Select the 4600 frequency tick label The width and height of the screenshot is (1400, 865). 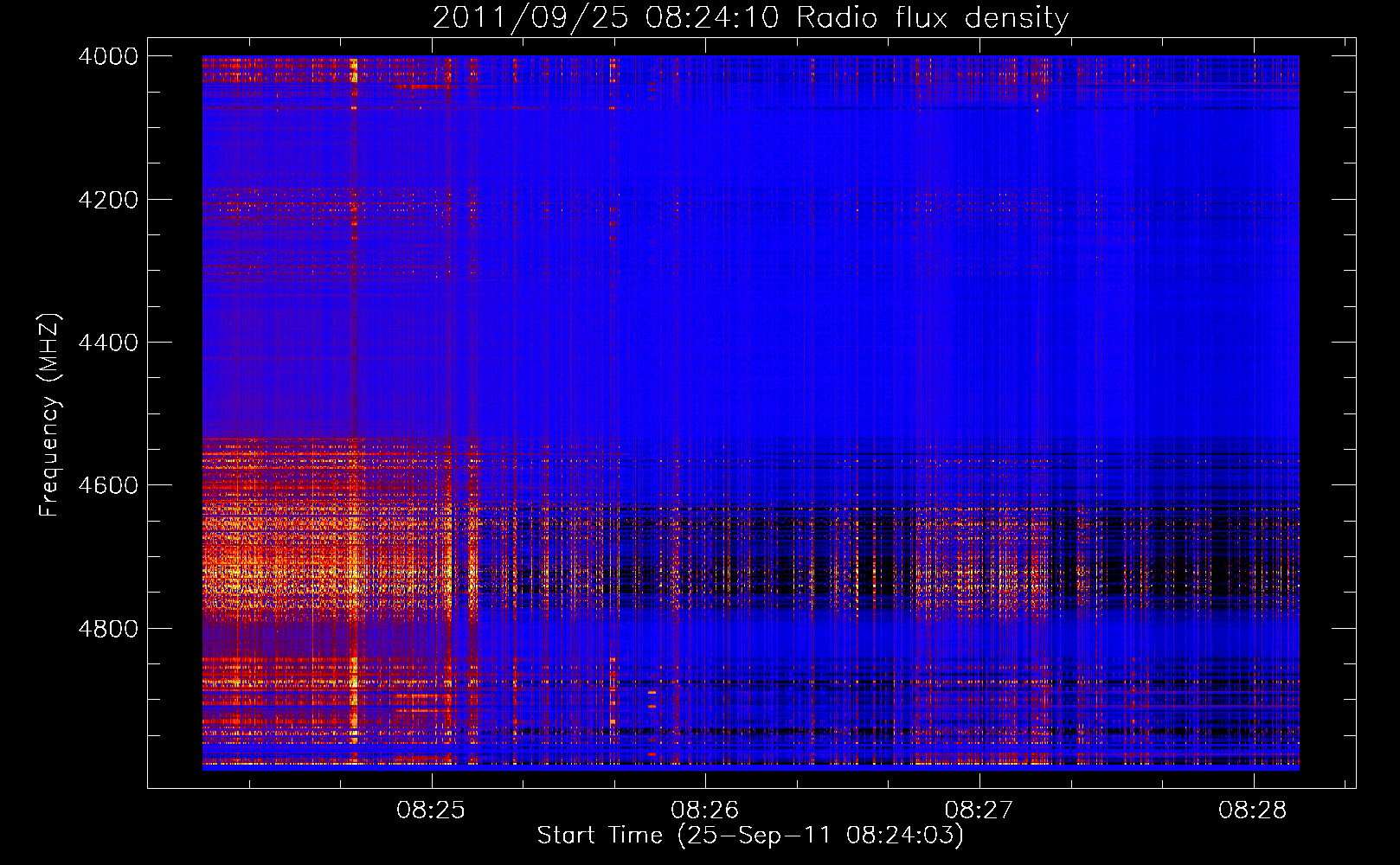108,485
